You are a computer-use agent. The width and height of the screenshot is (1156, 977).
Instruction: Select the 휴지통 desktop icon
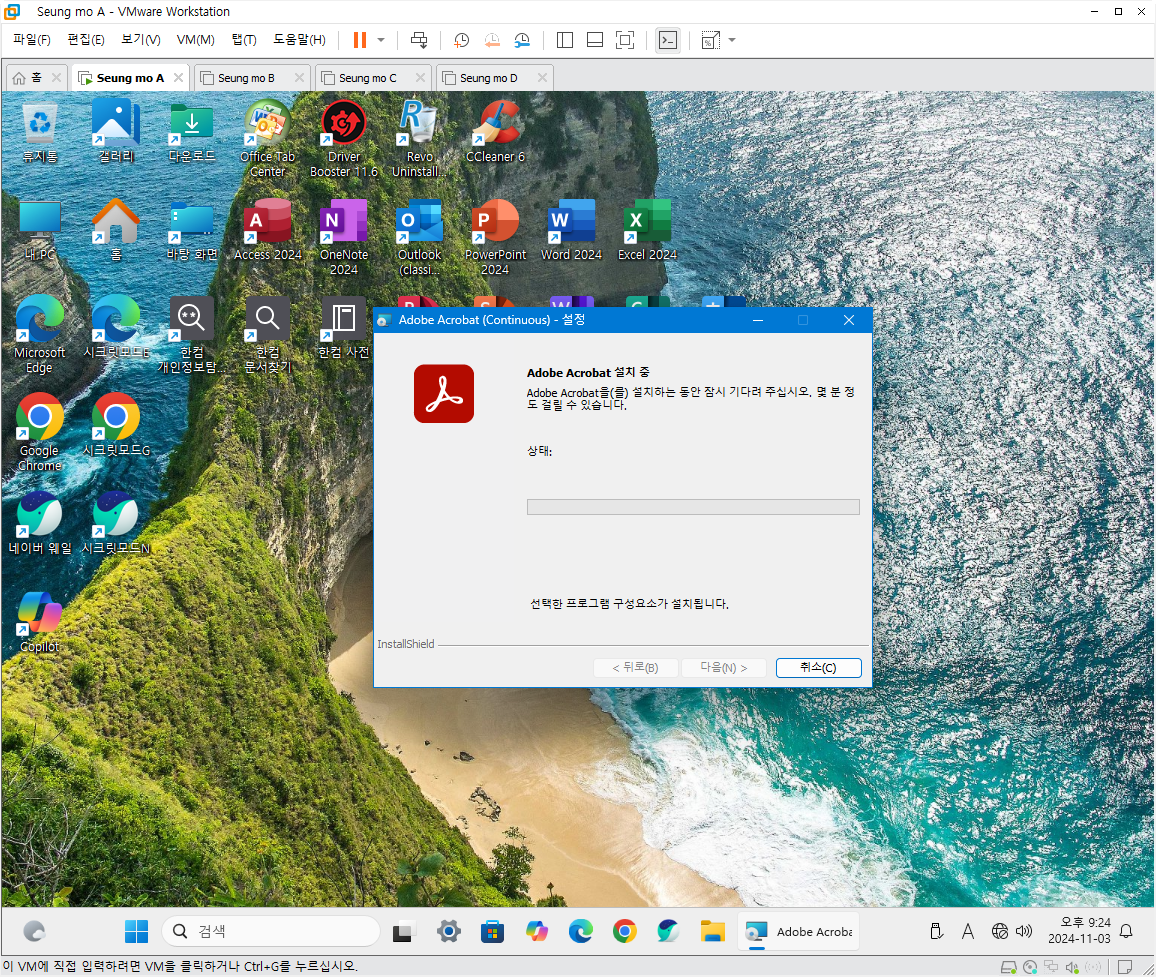tap(40, 133)
